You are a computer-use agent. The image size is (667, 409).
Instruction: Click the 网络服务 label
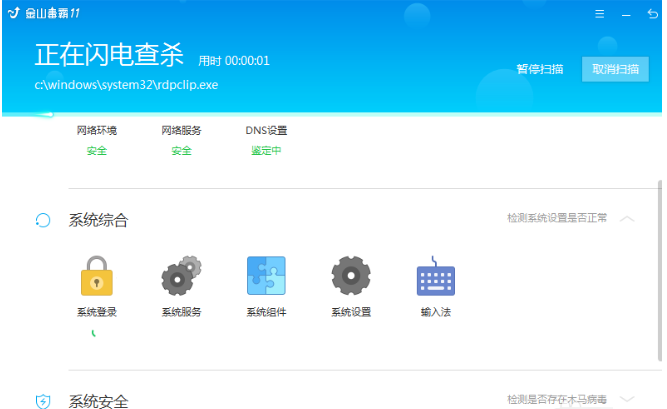[181, 130]
